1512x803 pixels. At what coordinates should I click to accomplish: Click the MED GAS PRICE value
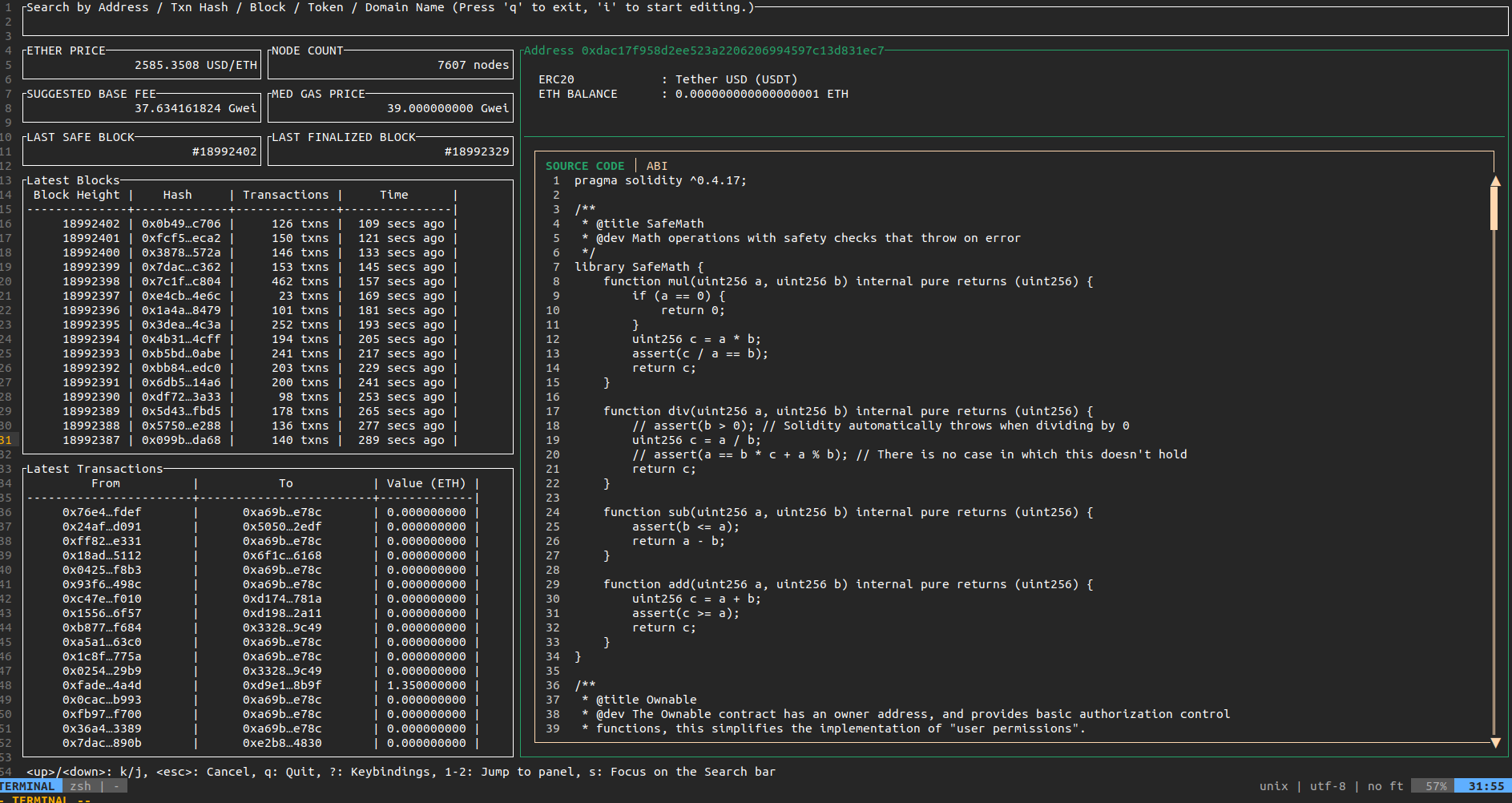point(448,108)
